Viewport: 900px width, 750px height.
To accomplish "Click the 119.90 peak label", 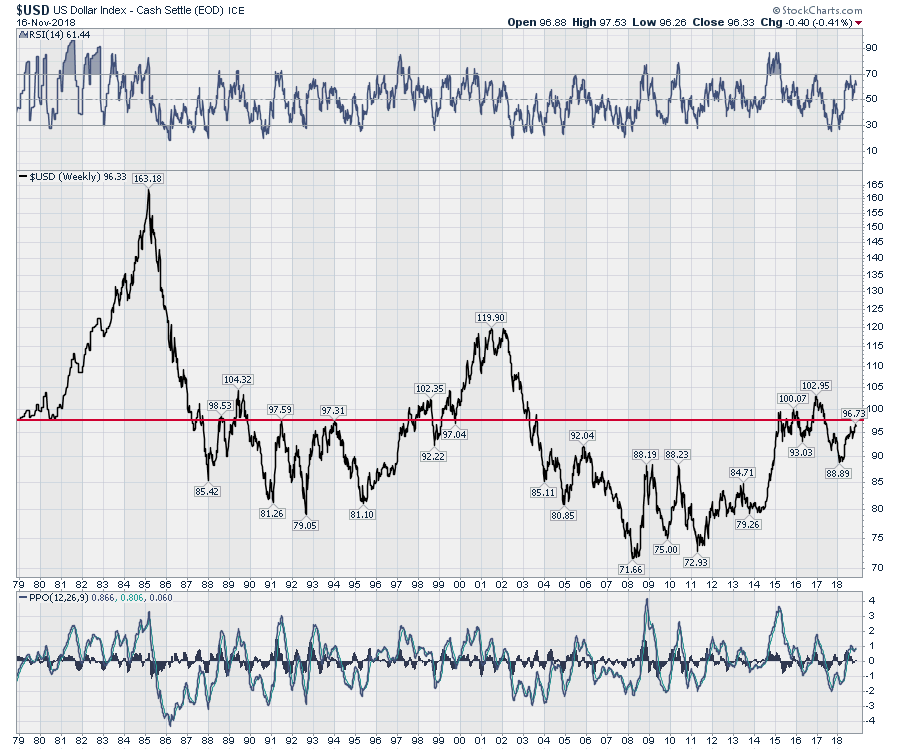I will point(491,317).
